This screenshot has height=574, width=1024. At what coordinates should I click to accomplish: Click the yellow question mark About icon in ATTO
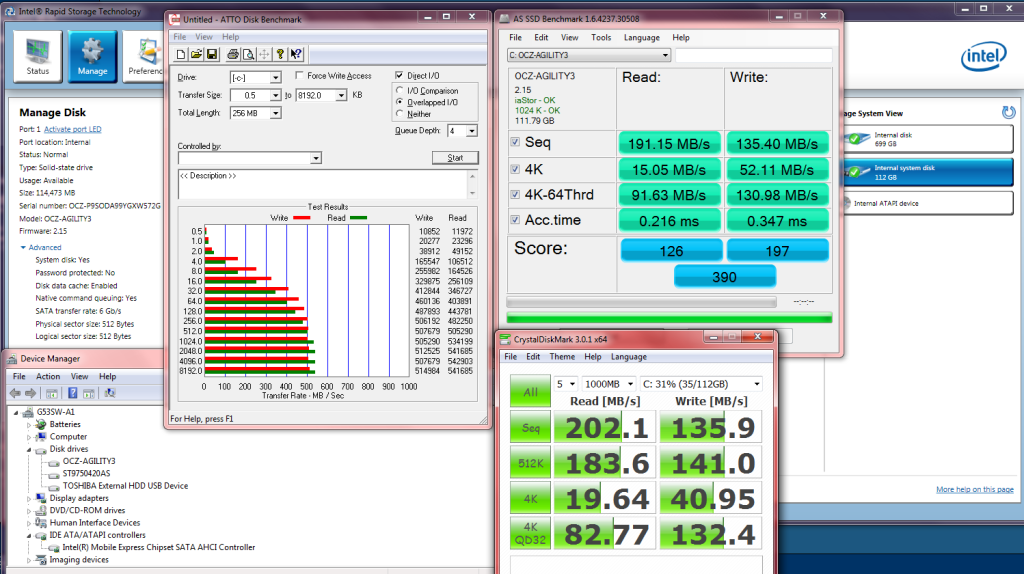(280, 55)
